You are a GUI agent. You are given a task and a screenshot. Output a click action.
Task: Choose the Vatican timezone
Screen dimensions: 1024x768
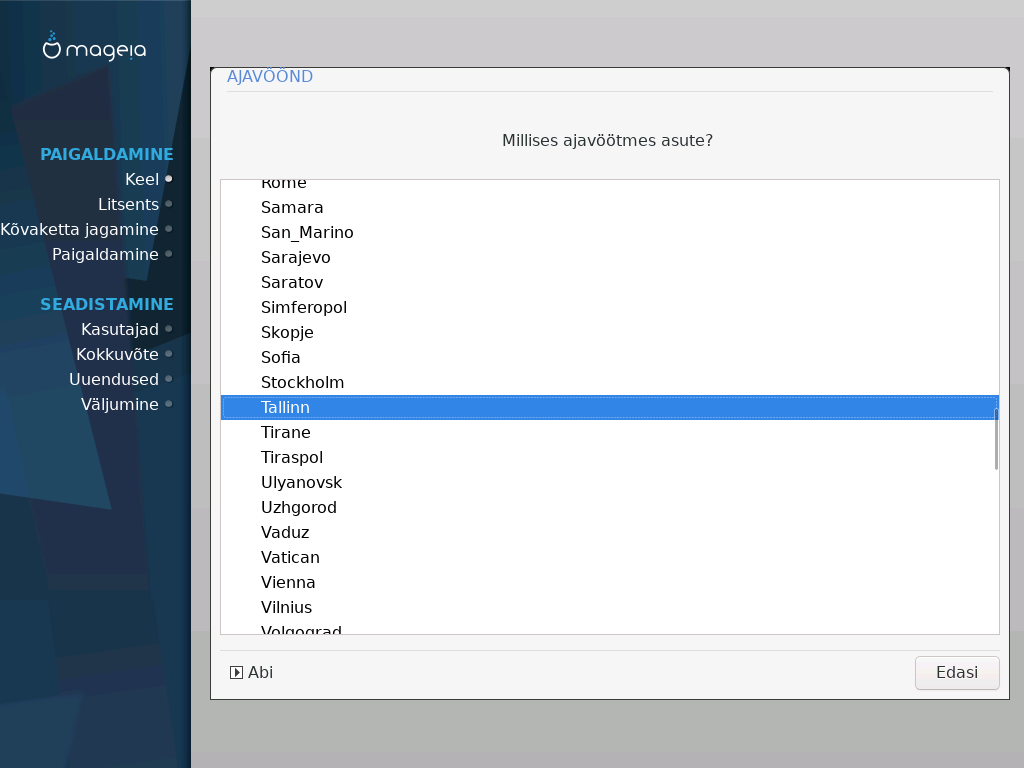click(x=290, y=558)
